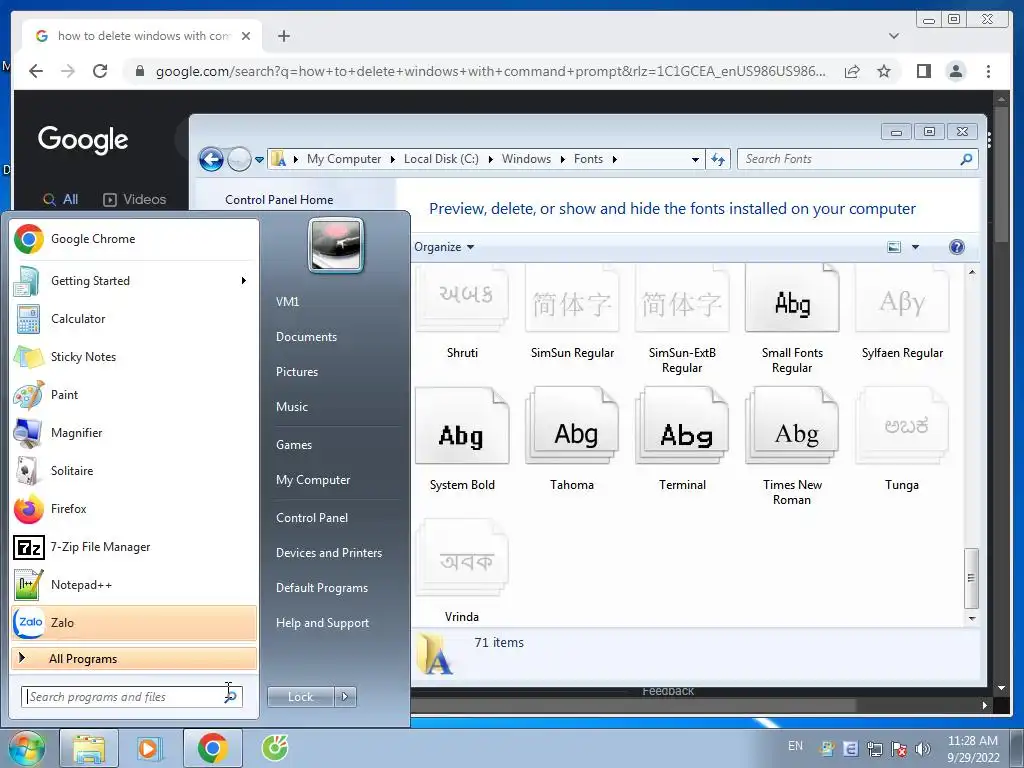Open Control Panel Home link
The image size is (1024, 768).
(279, 200)
